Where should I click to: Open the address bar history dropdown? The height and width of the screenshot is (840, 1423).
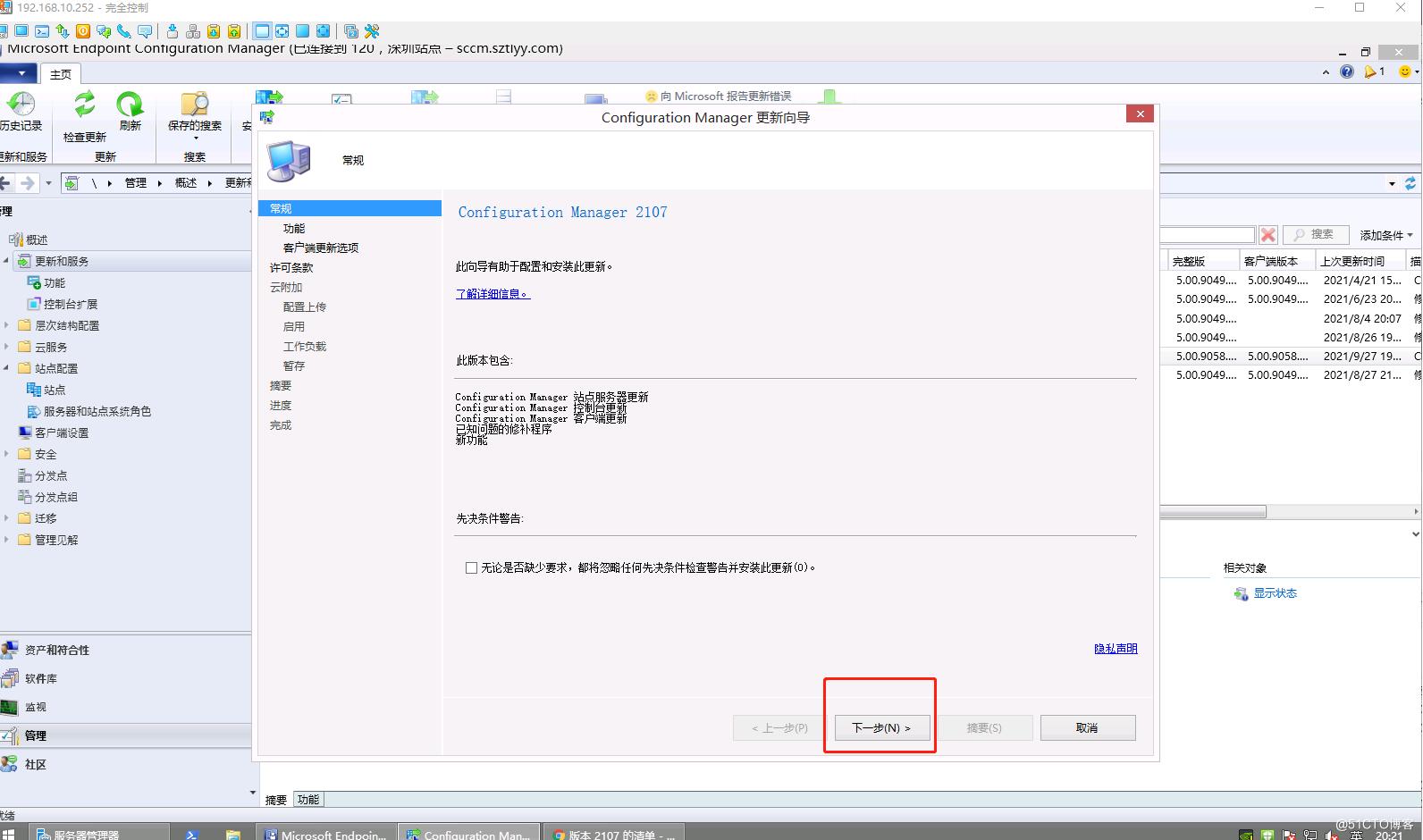[1392, 184]
